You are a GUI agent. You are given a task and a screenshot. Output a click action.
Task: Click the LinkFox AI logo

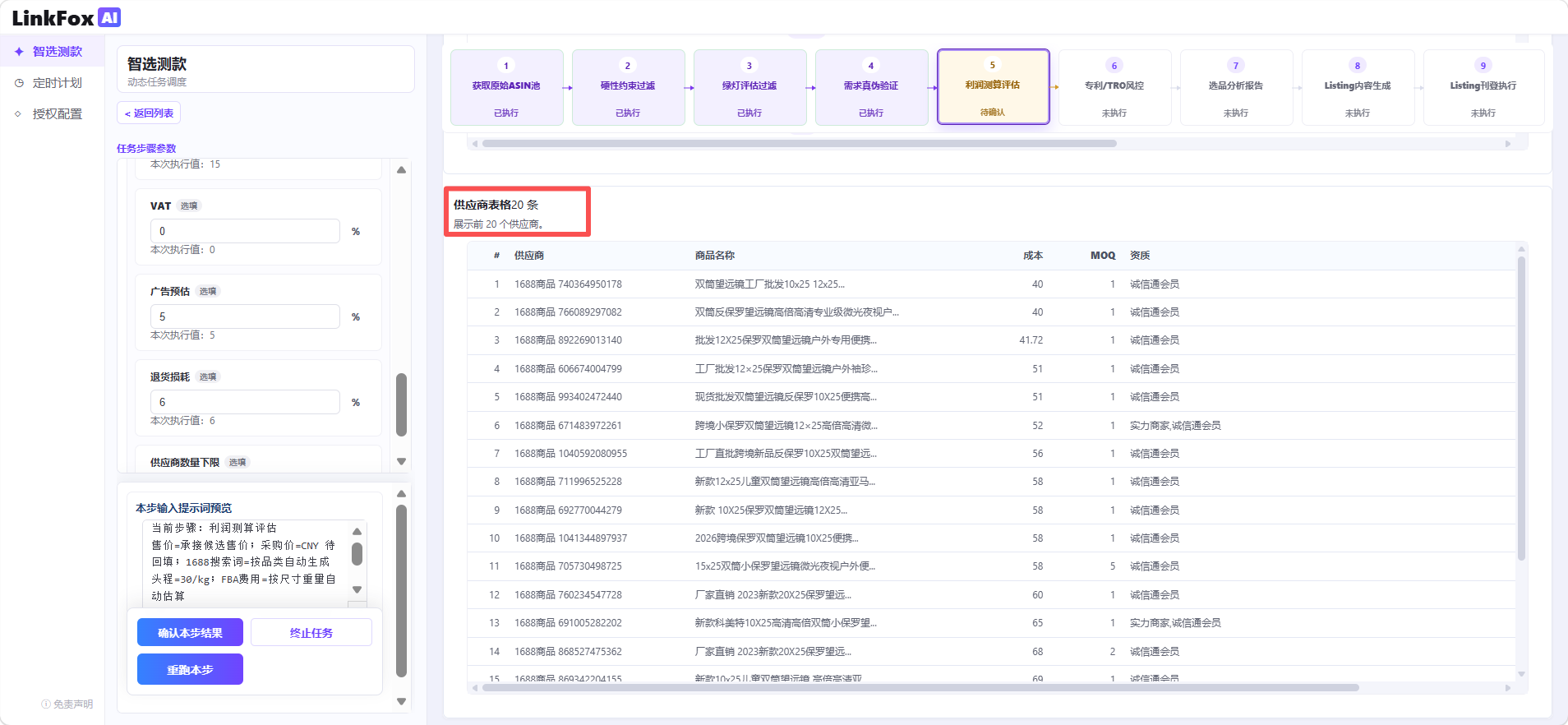coord(67,17)
